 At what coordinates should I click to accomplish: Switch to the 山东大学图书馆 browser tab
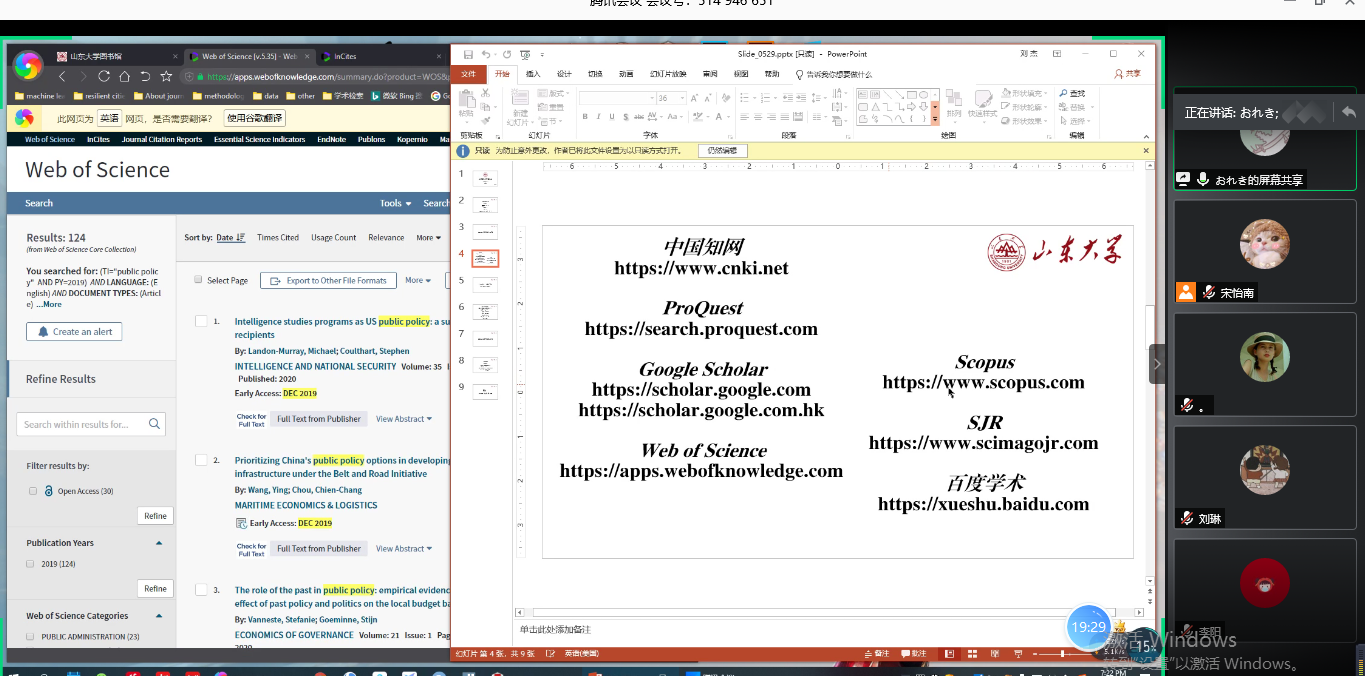point(116,56)
